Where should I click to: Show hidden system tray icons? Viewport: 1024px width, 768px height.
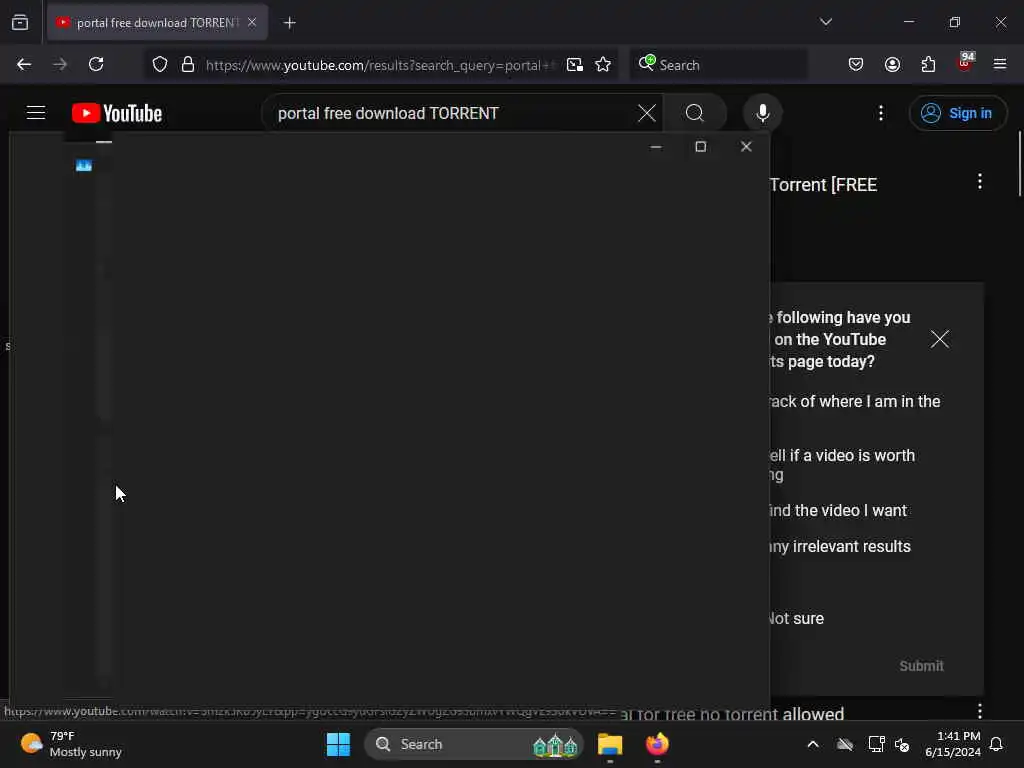coord(813,744)
